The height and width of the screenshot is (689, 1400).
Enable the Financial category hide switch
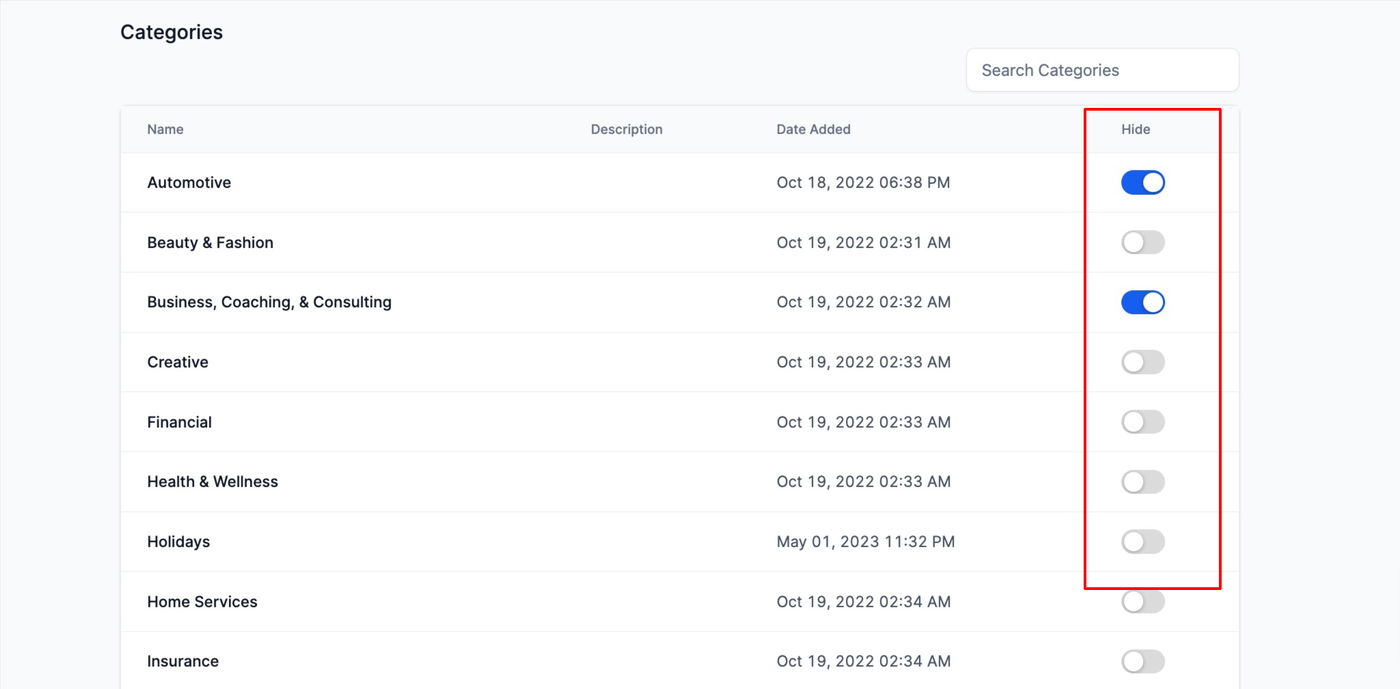pyautogui.click(x=1142, y=422)
